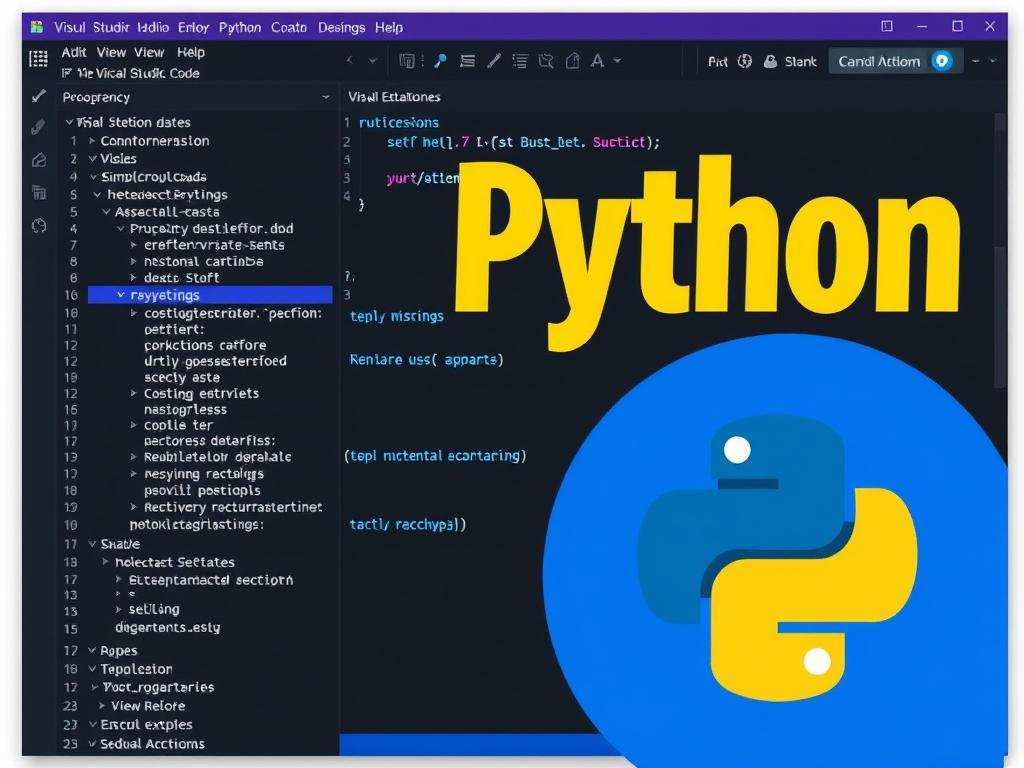Click the pencil icon in the toolbar
The image size is (1024, 768).
493,61
